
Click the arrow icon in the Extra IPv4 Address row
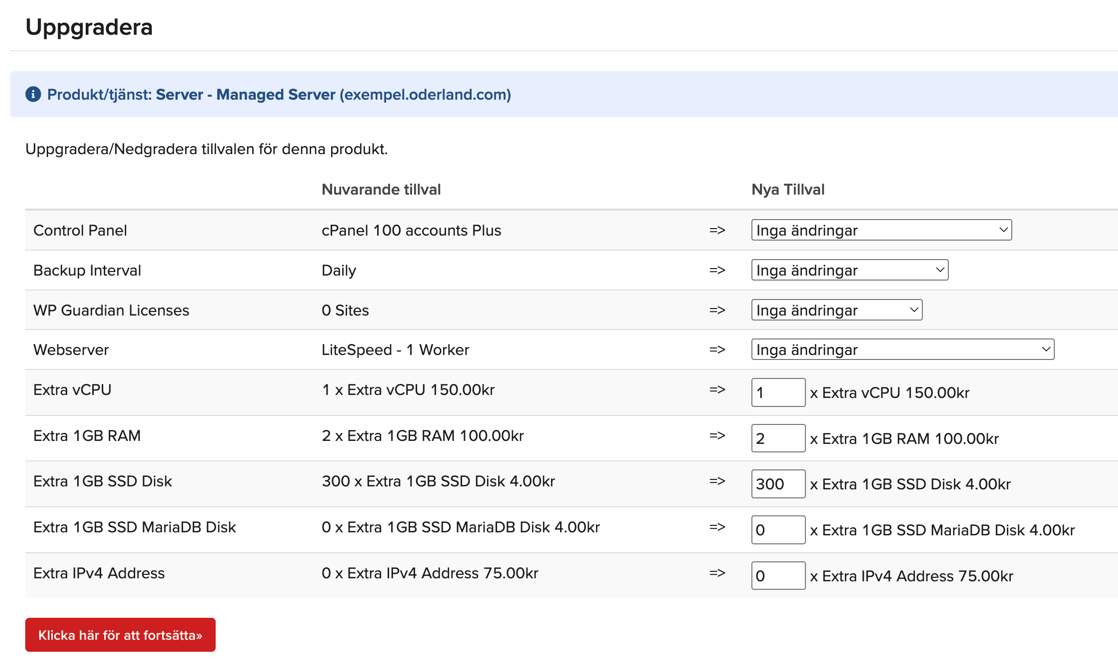coord(717,574)
